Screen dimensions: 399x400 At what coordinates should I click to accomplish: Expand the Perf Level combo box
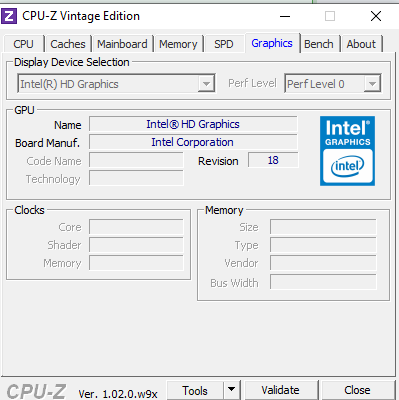tap(333, 84)
